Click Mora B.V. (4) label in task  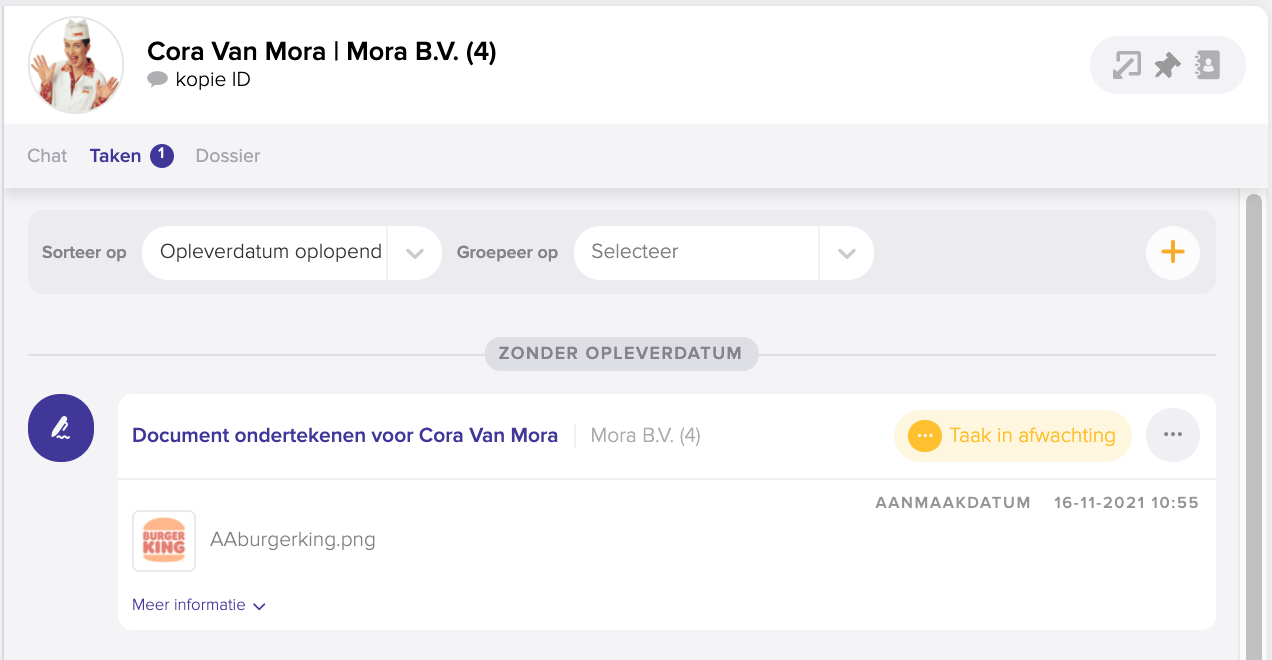tap(646, 435)
